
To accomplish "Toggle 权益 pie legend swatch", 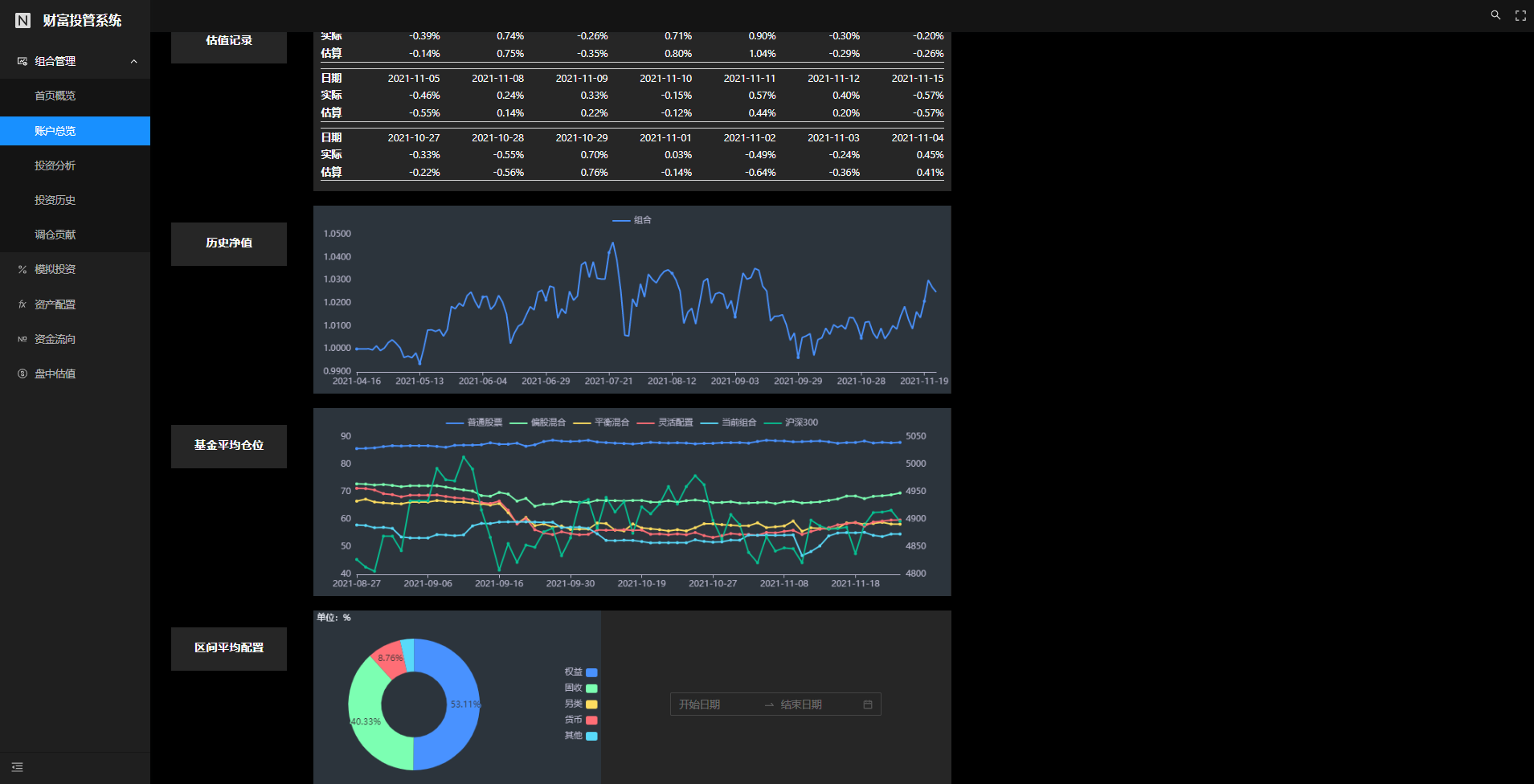I will pos(591,672).
